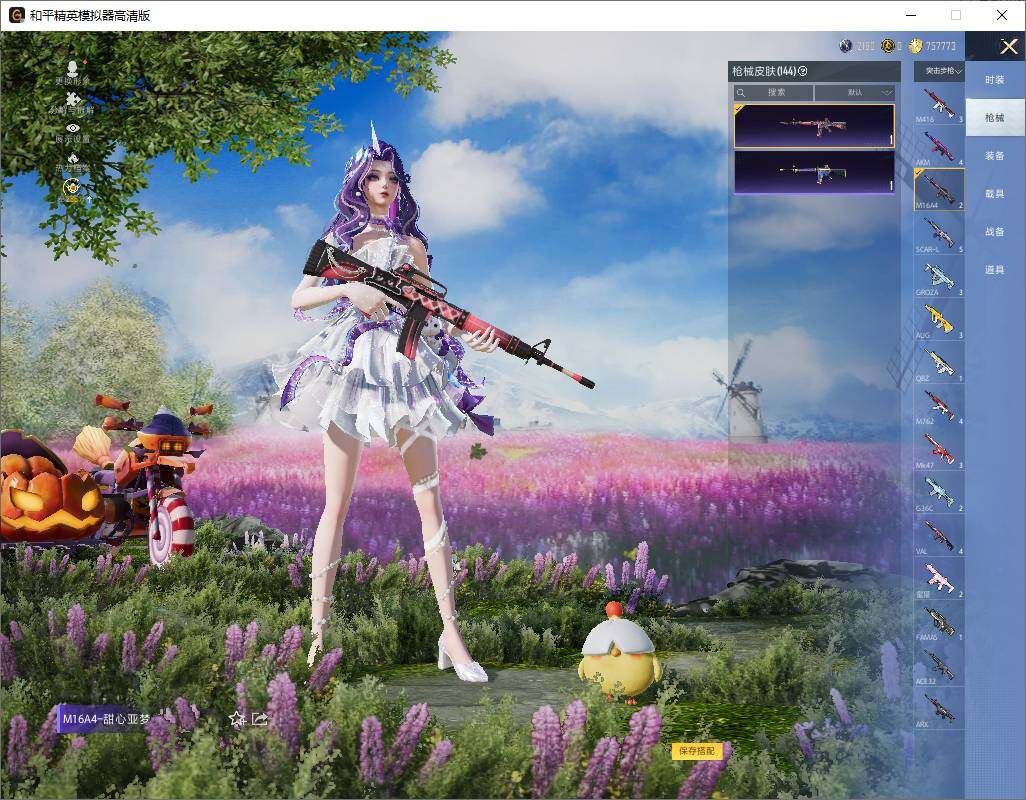
Task: Select the pink 蜜蜂 weapon icon
Action: [x=939, y=579]
